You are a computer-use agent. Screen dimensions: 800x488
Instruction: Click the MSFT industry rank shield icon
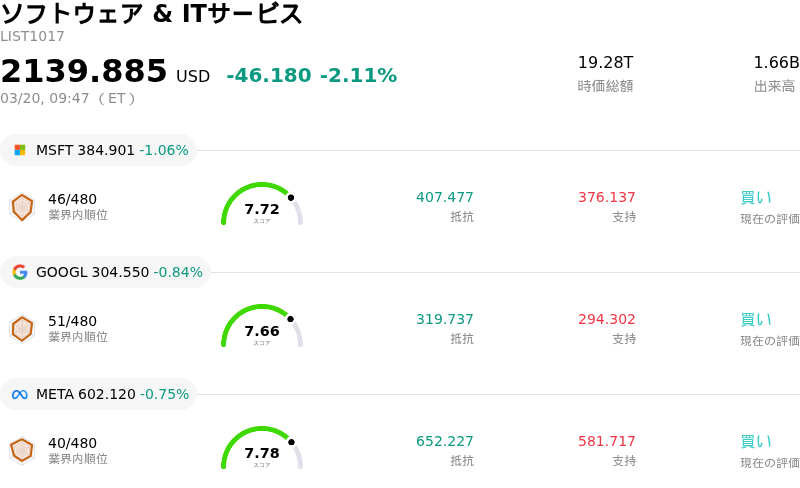pos(22,207)
